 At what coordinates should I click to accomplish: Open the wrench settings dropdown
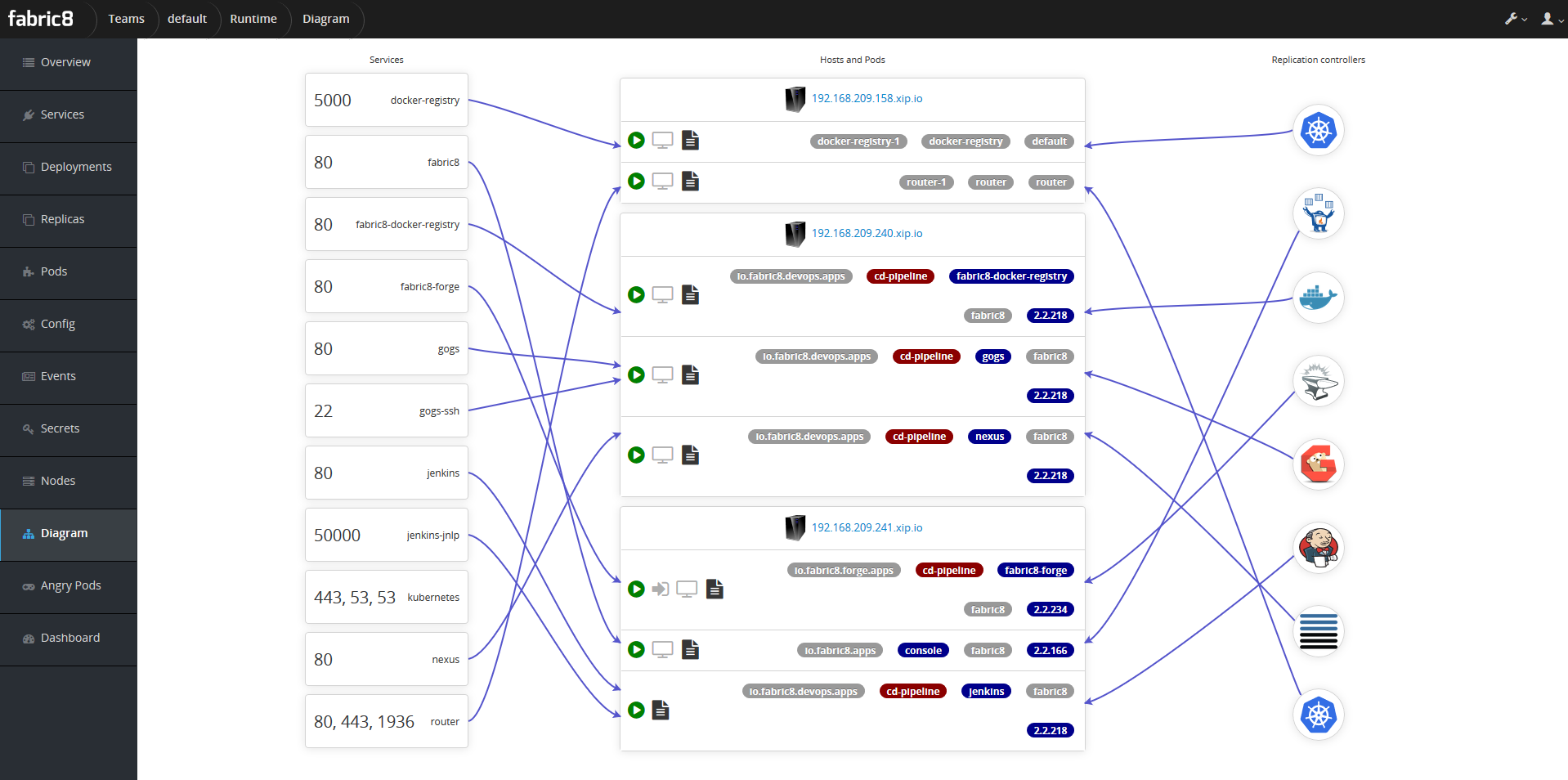[x=1516, y=19]
